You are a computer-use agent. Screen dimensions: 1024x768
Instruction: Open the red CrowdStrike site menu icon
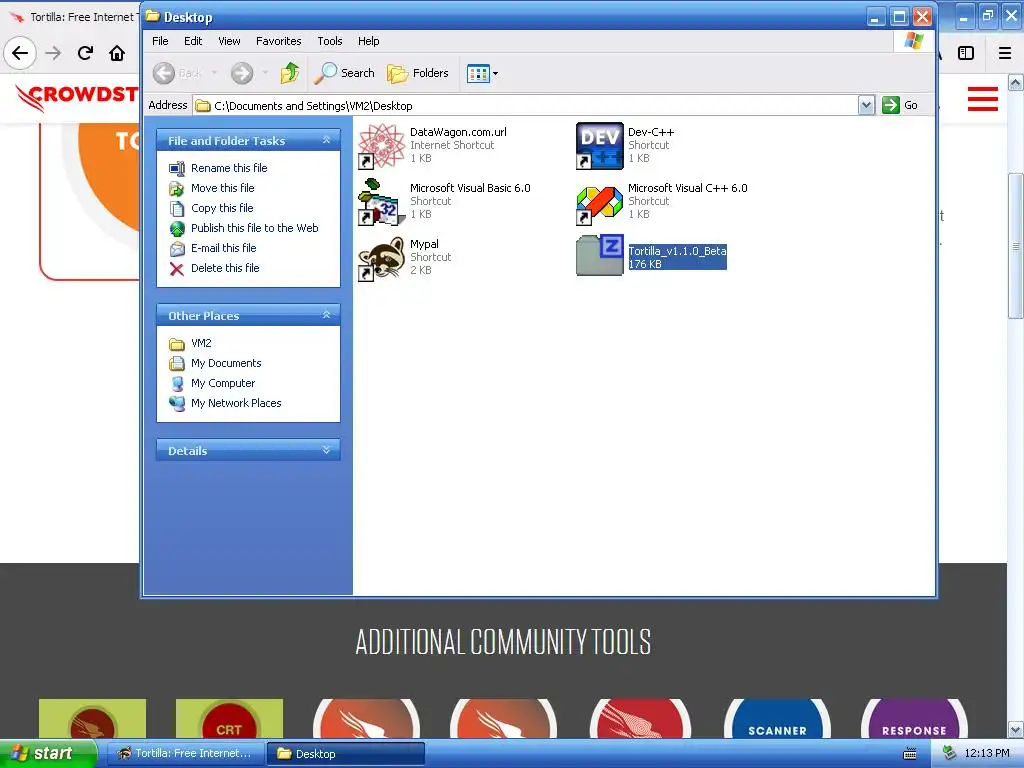click(x=983, y=99)
